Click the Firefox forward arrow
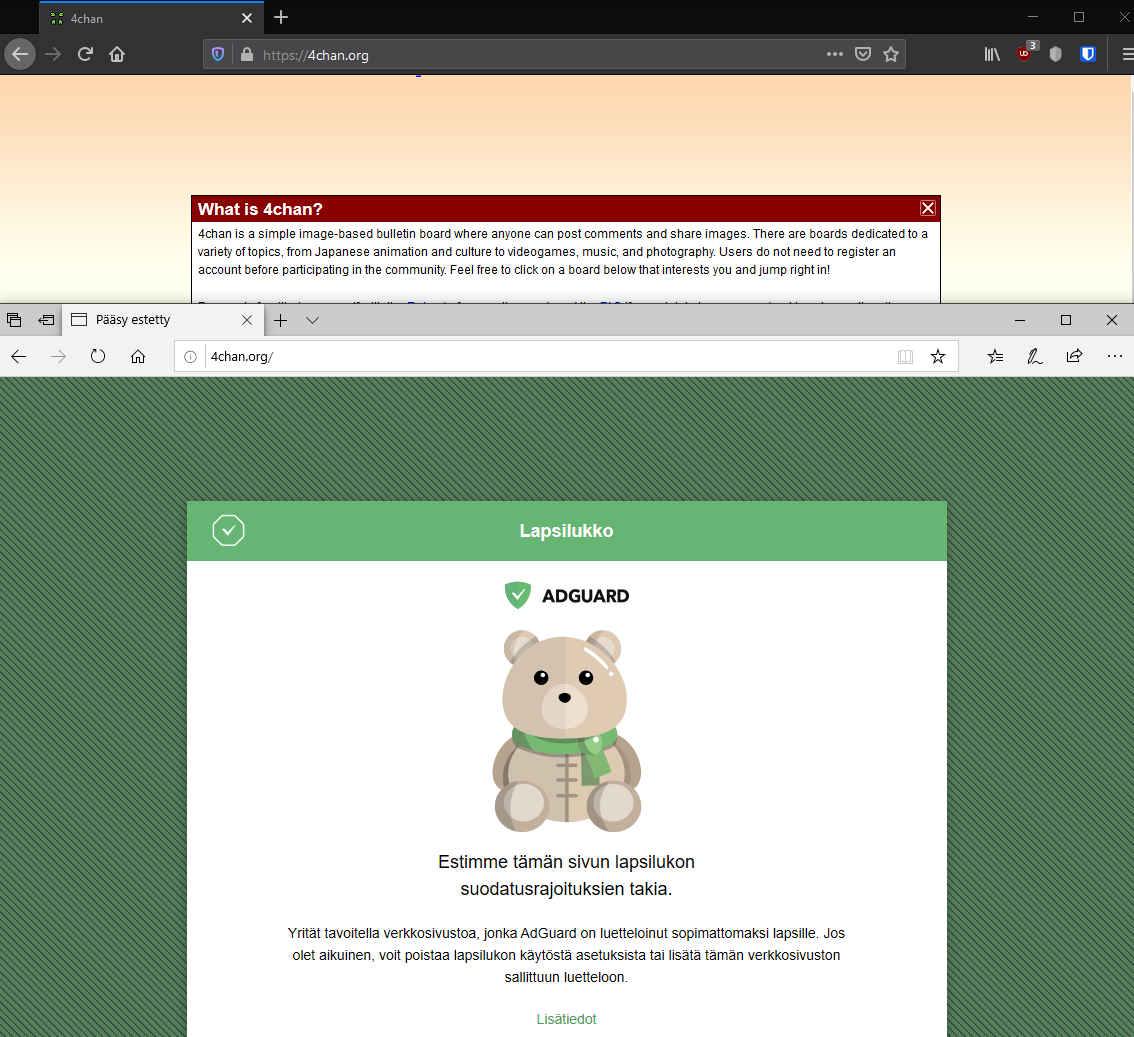This screenshot has height=1037, width=1134. [54, 54]
